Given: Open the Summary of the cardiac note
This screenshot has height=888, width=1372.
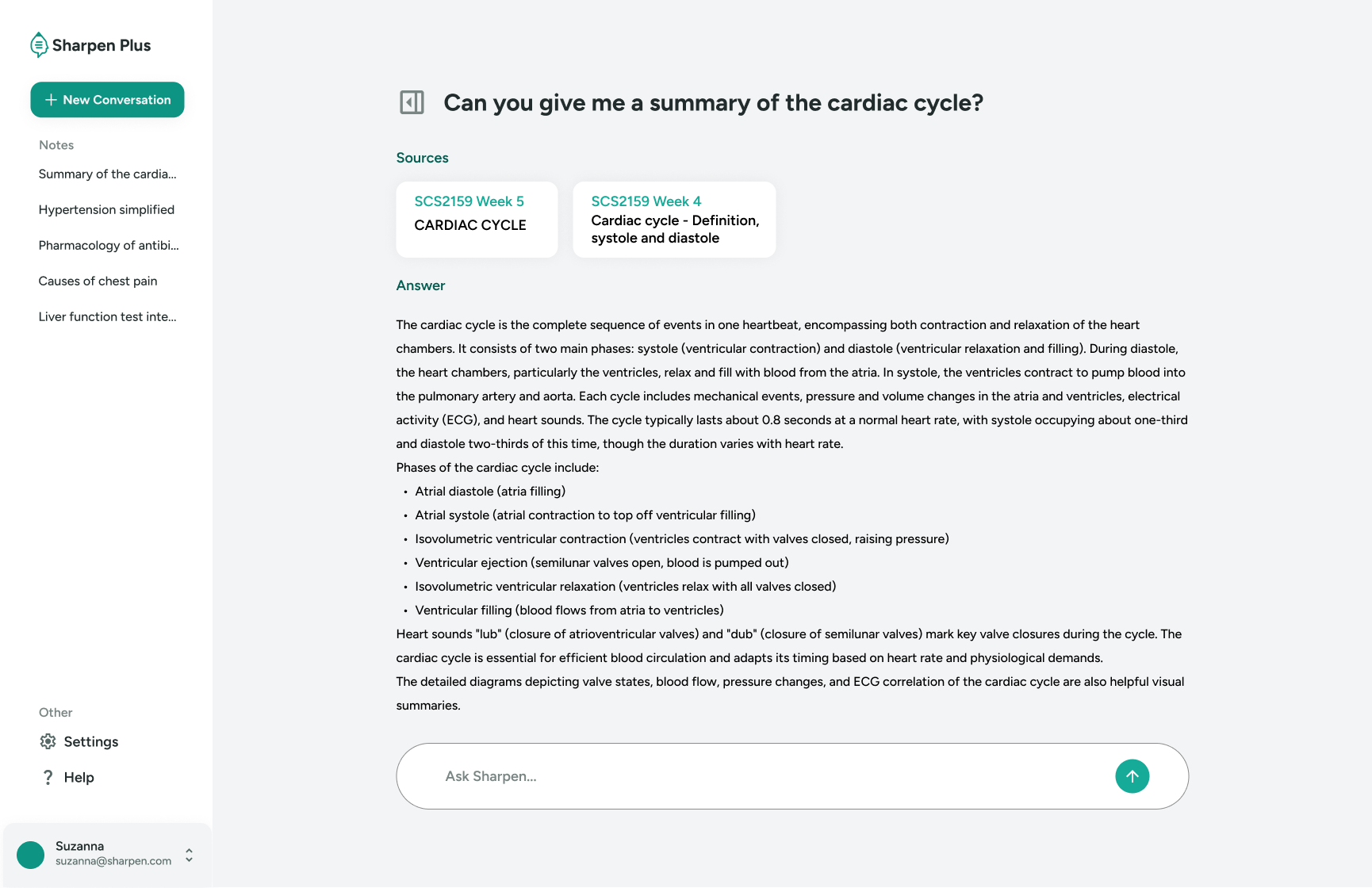Looking at the screenshot, I should pos(107,174).
